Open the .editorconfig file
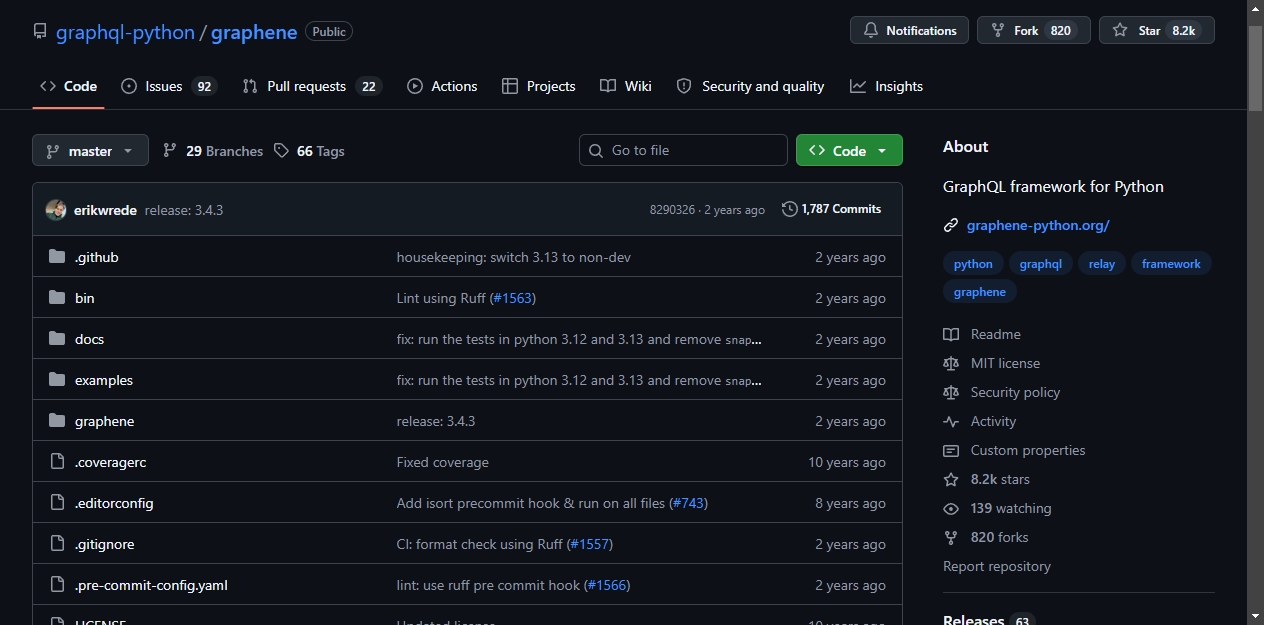Screen dimensions: 1264x625 coord(114,503)
